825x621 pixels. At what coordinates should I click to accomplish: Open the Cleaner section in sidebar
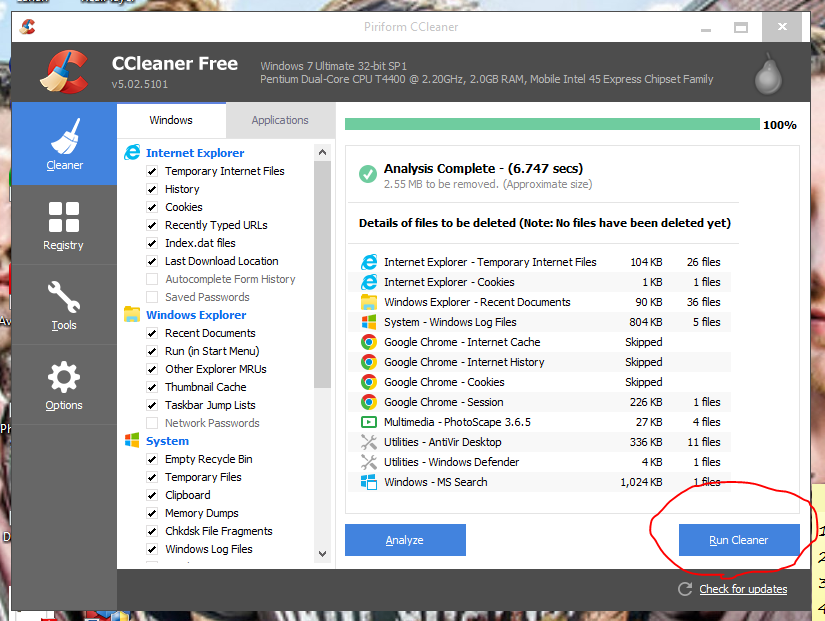[x=64, y=144]
